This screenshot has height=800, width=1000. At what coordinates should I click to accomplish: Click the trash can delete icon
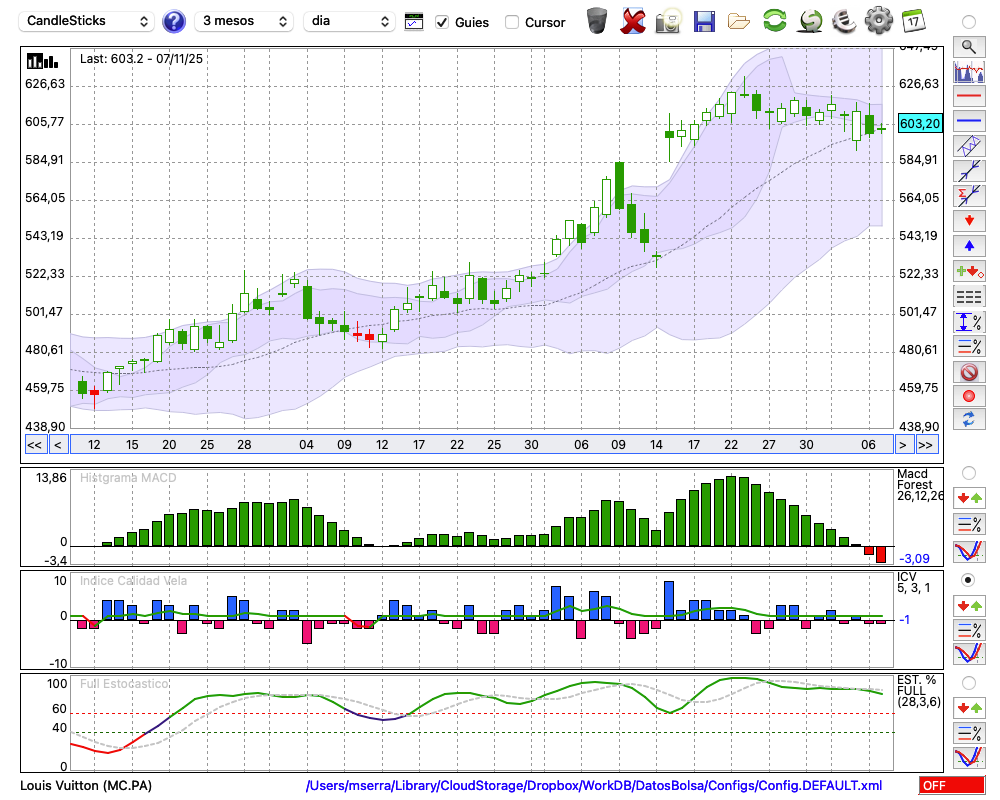pos(597,21)
